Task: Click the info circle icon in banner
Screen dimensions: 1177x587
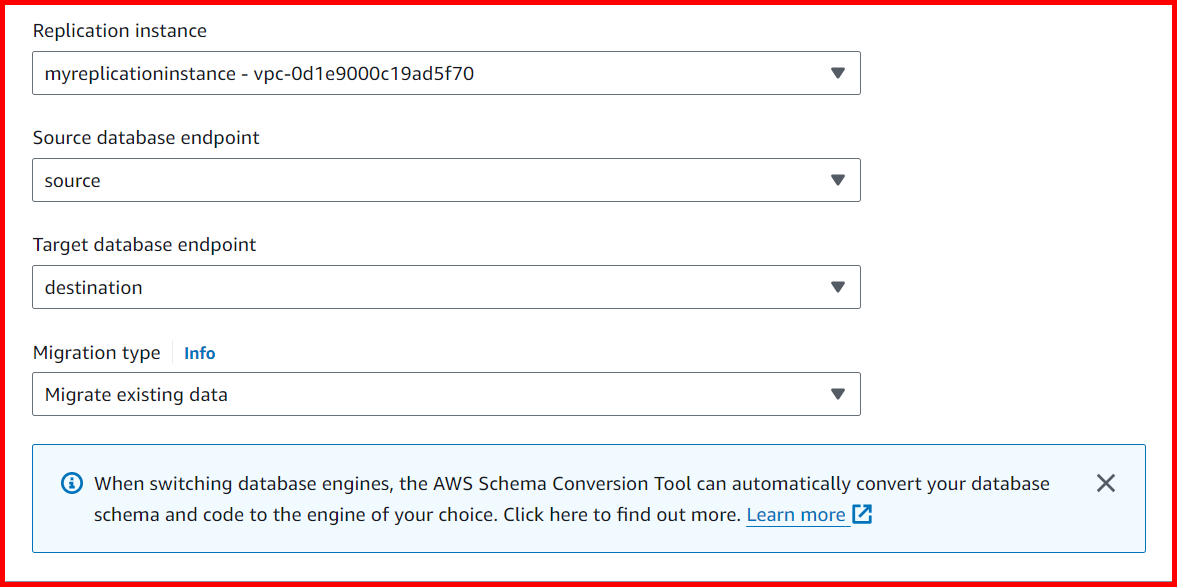Action: pos(70,483)
